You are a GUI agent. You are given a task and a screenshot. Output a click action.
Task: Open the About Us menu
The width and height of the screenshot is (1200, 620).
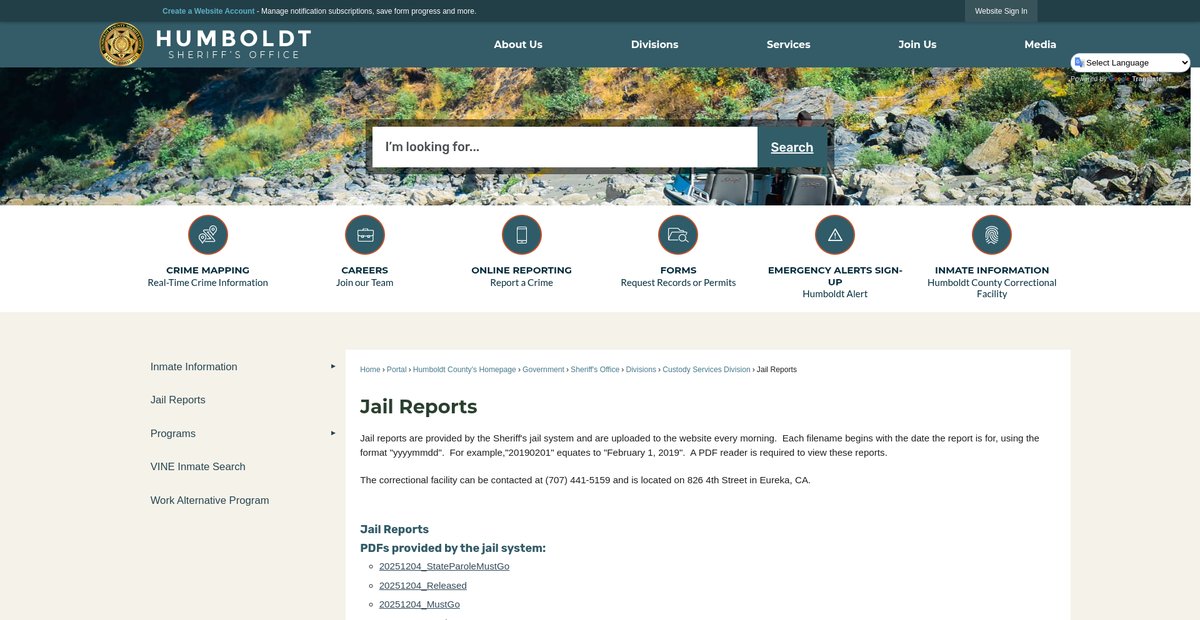coord(518,44)
